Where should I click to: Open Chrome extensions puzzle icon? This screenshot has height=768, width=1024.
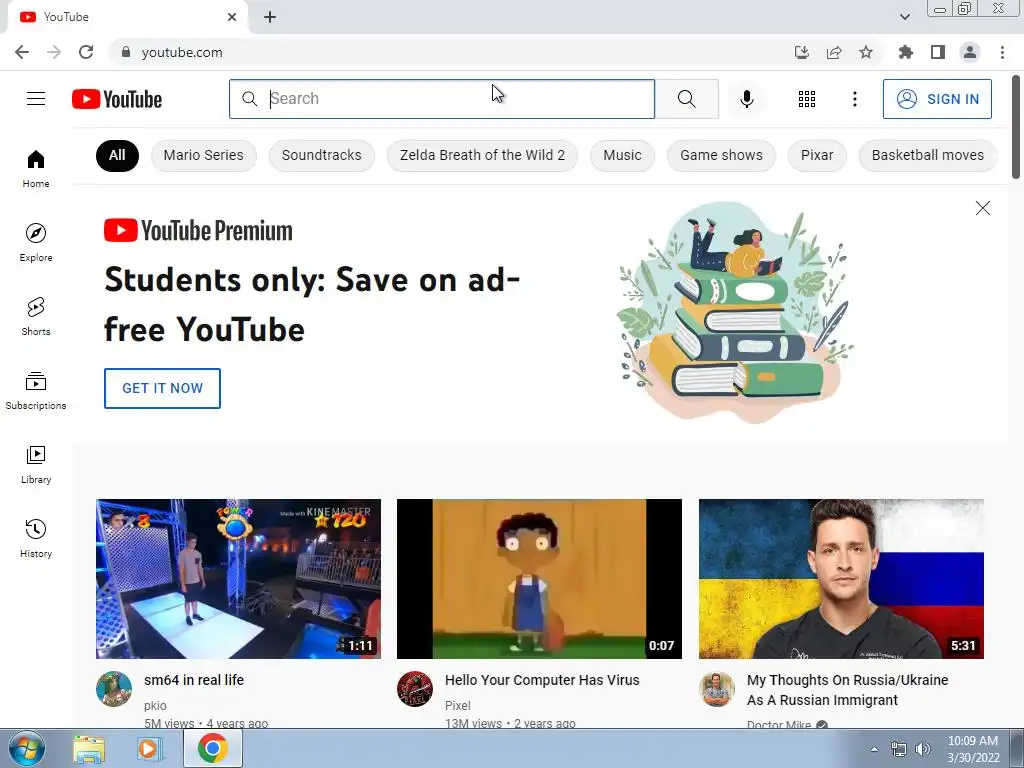click(905, 52)
